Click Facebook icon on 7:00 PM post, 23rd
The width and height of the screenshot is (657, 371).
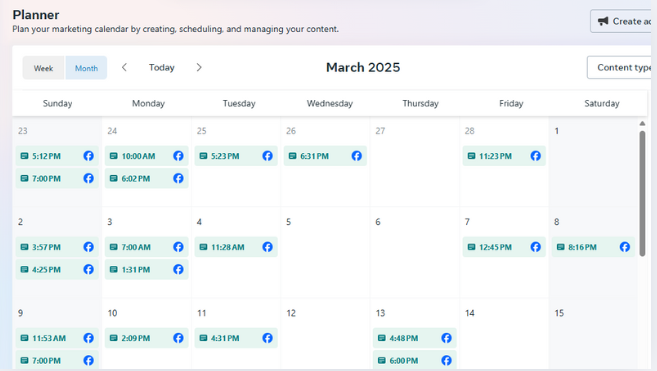pyautogui.click(x=88, y=178)
